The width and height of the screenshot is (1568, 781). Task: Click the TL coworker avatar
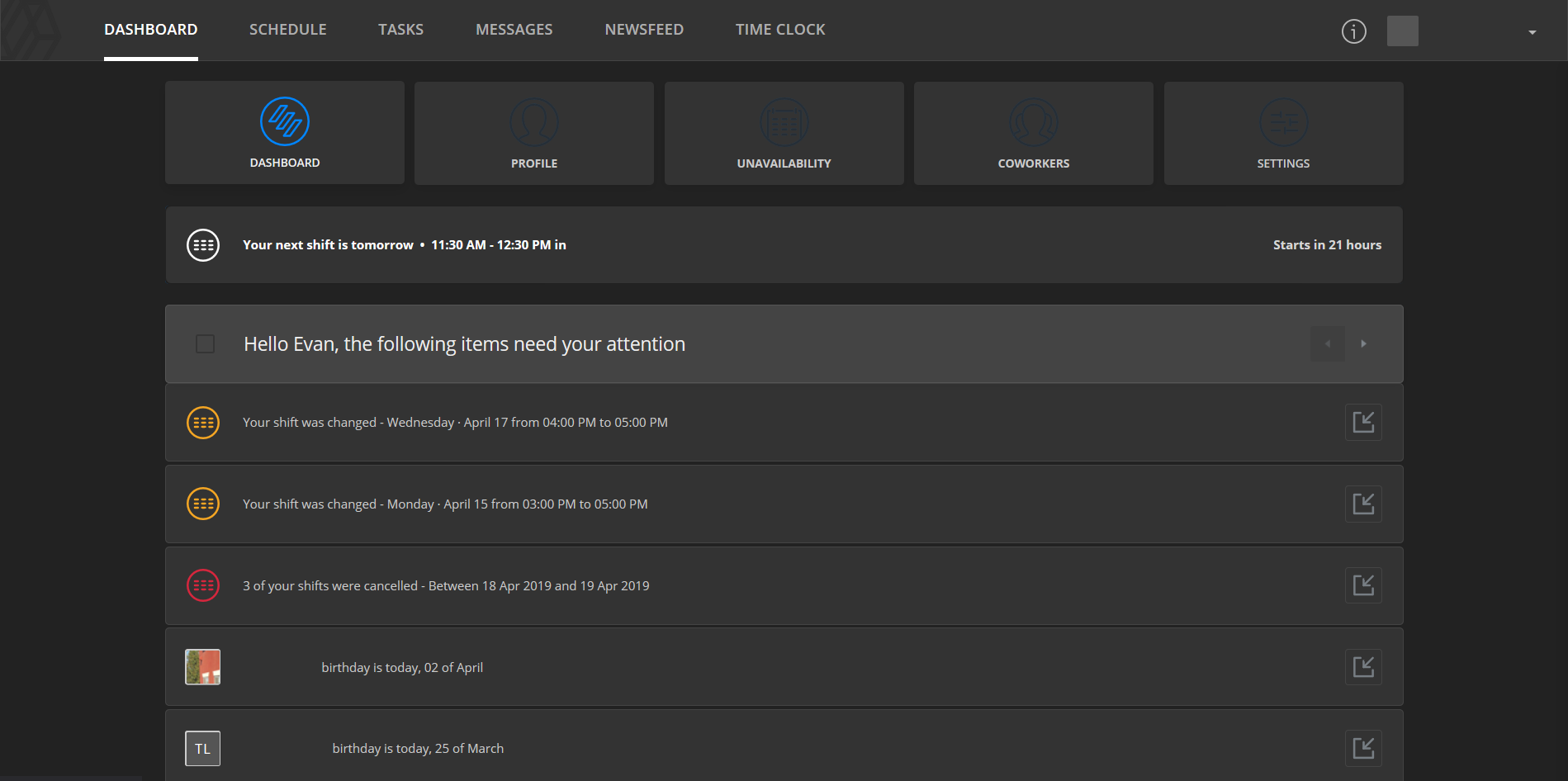coord(202,749)
